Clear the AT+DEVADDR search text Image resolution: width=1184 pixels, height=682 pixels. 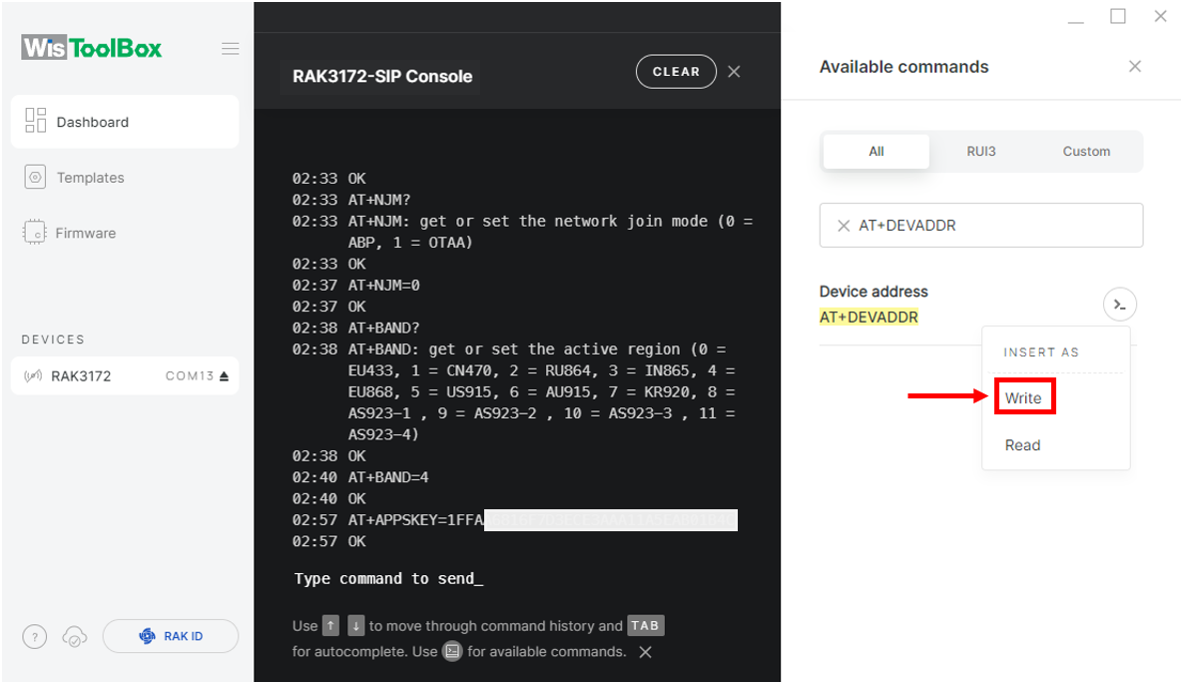pyautogui.click(x=844, y=225)
